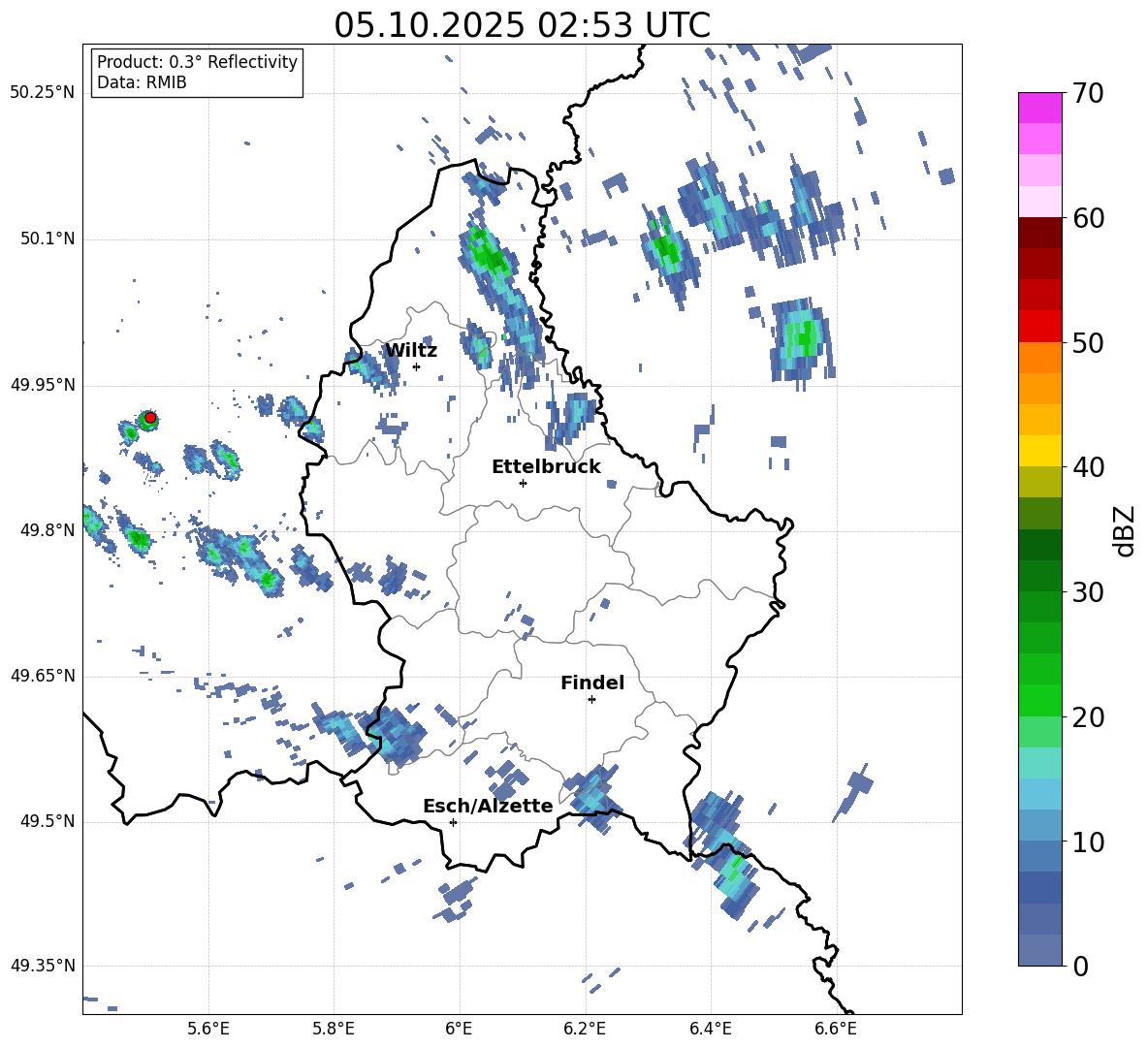
Task: Click the 49.35°N latitude tick label
Action: tap(43, 966)
